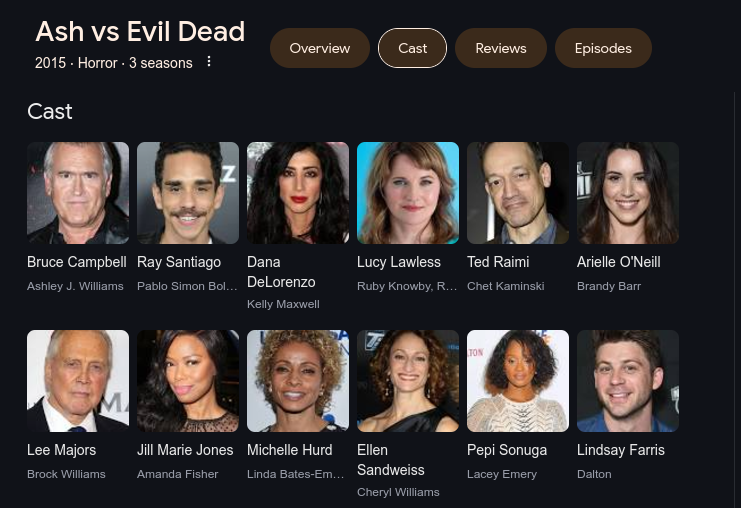This screenshot has width=741, height=508.
Task: Open Ray Santiago's cast thumbnail
Action: point(188,193)
